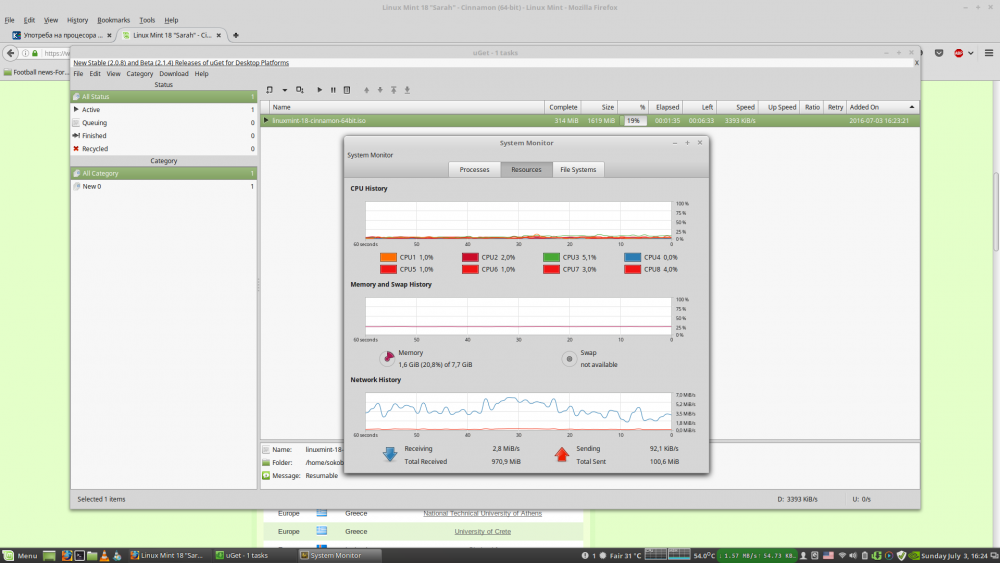The image size is (1000, 563).
Task: Click the Swap color icon
Action: coord(569,358)
